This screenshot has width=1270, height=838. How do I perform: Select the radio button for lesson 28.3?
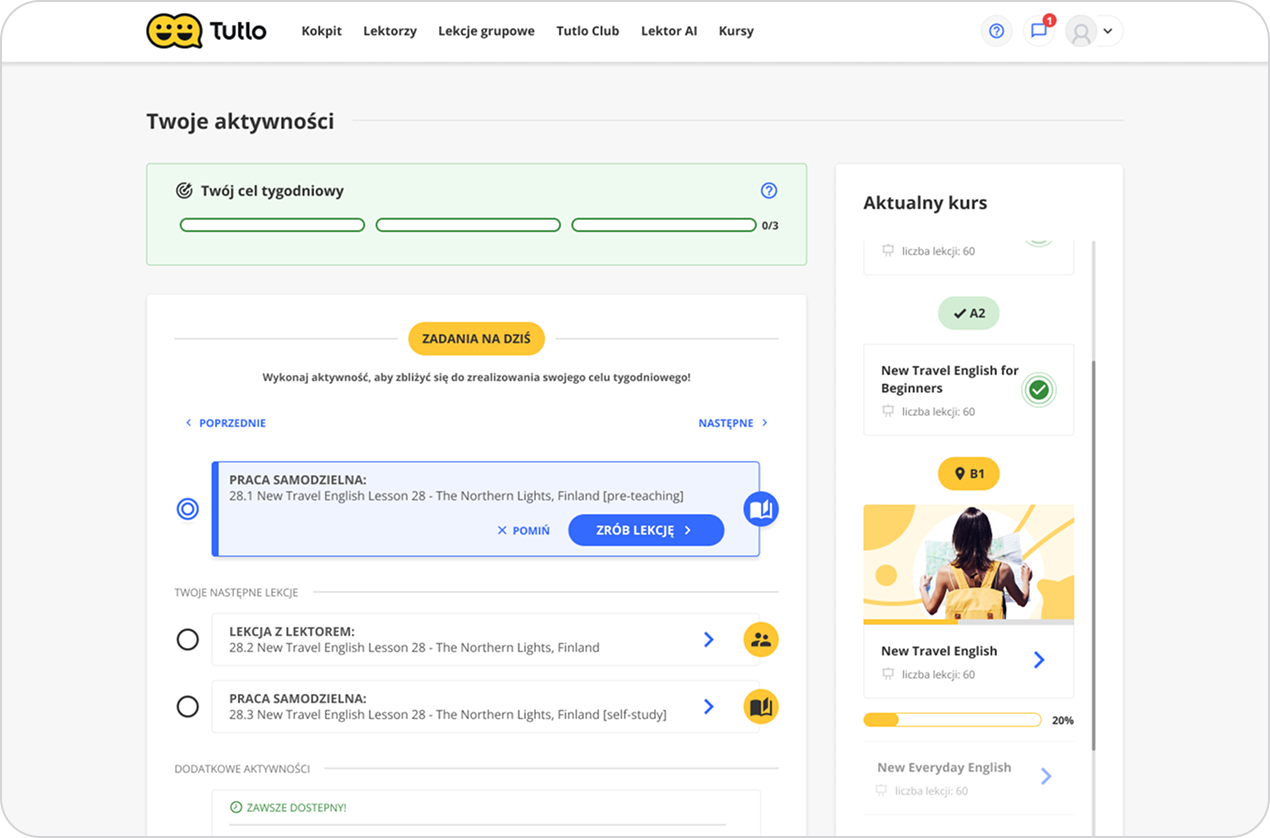(188, 707)
